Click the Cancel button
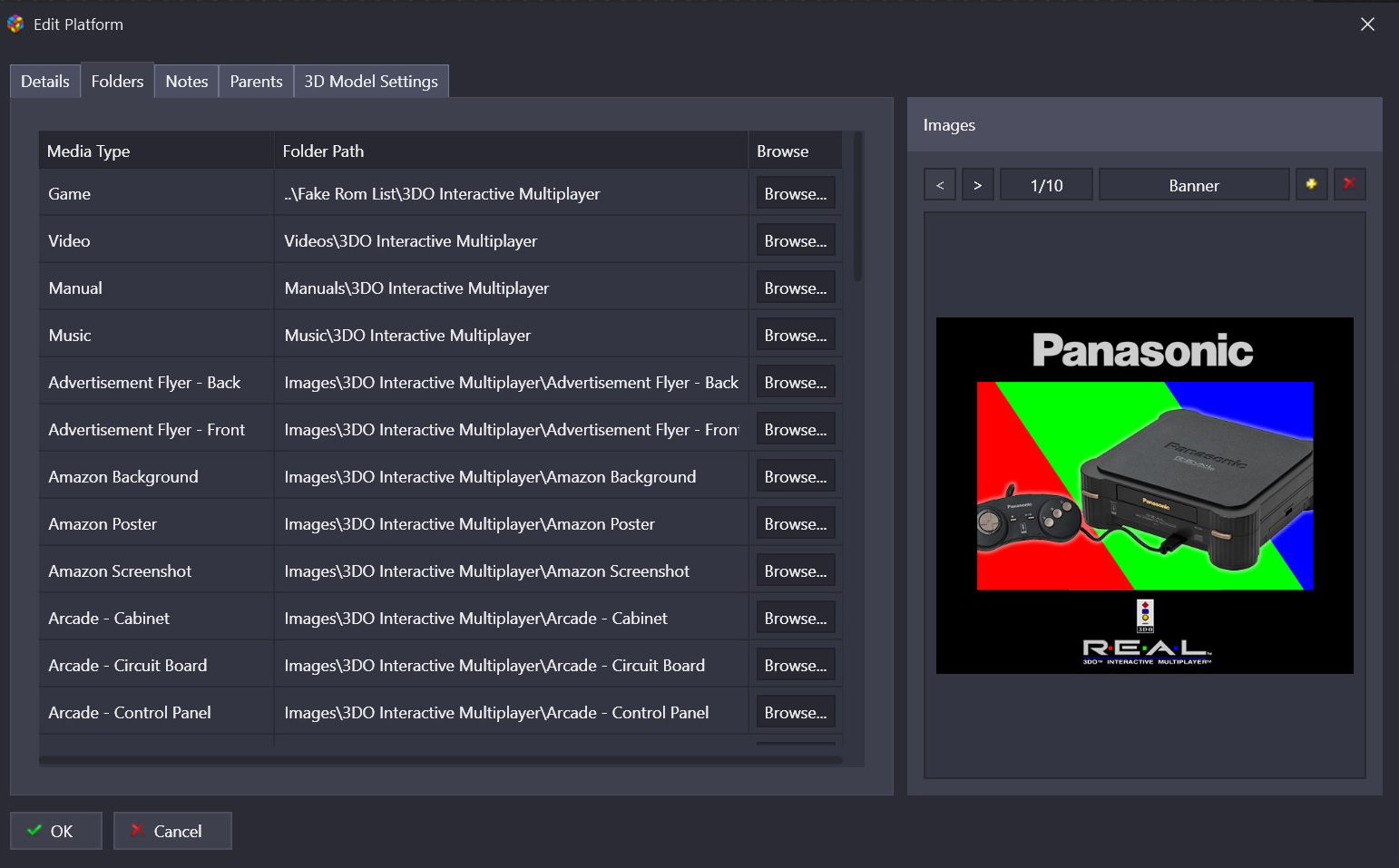 click(x=172, y=831)
